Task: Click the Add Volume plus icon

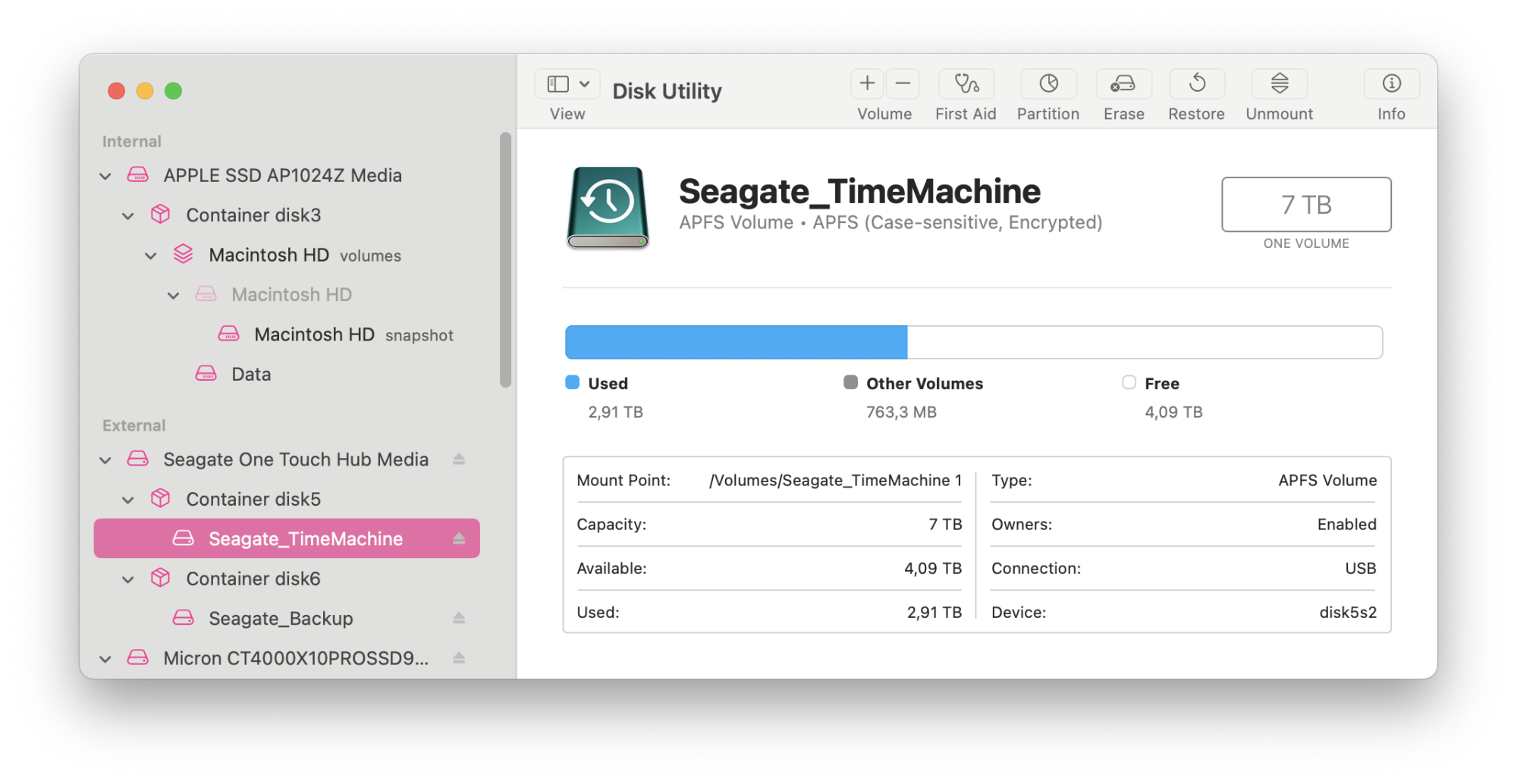Action: (x=867, y=83)
